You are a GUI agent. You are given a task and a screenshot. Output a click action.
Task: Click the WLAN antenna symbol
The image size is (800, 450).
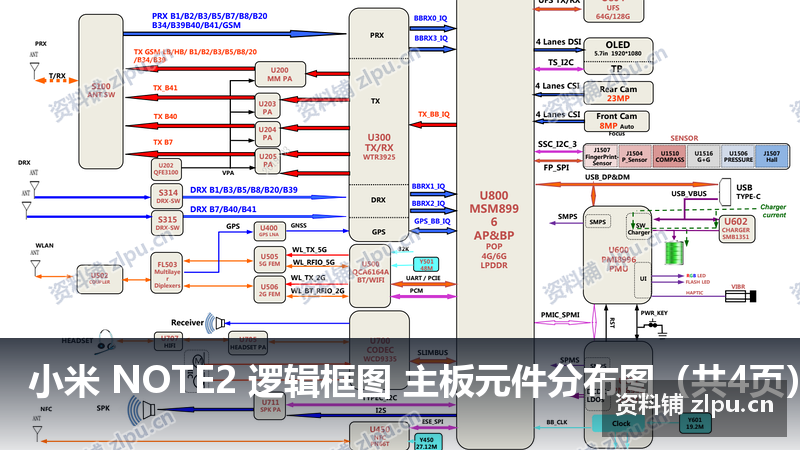click(35, 268)
